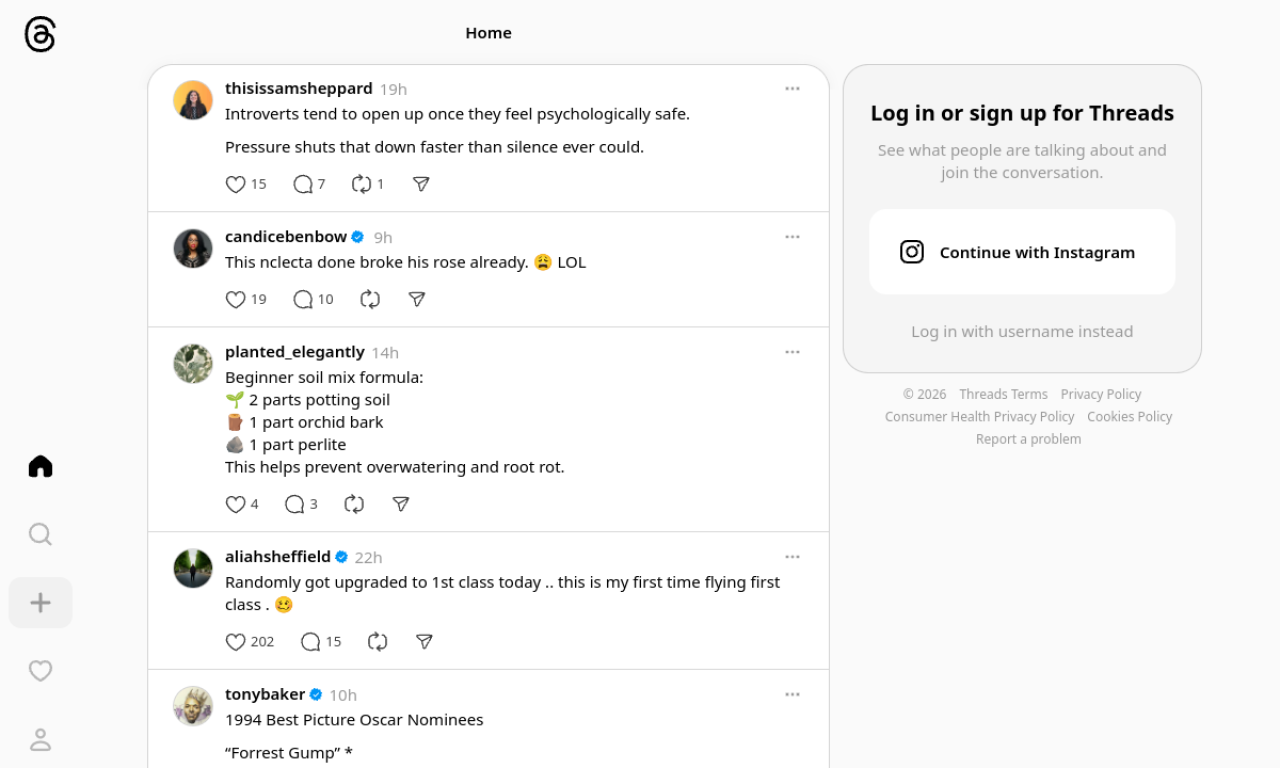The image size is (1280, 768).
Task: Reply to candicebenbow's post
Action: (302, 299)
